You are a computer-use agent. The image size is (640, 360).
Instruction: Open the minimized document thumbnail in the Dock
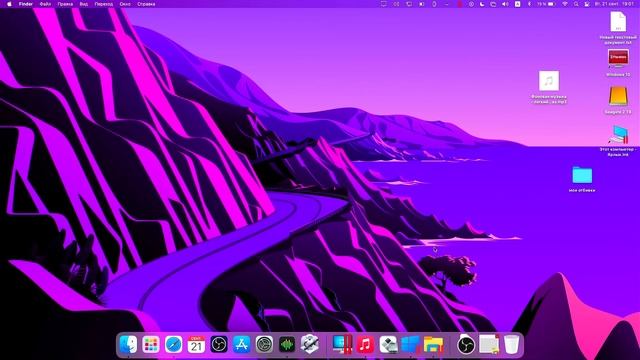[489, 344]
